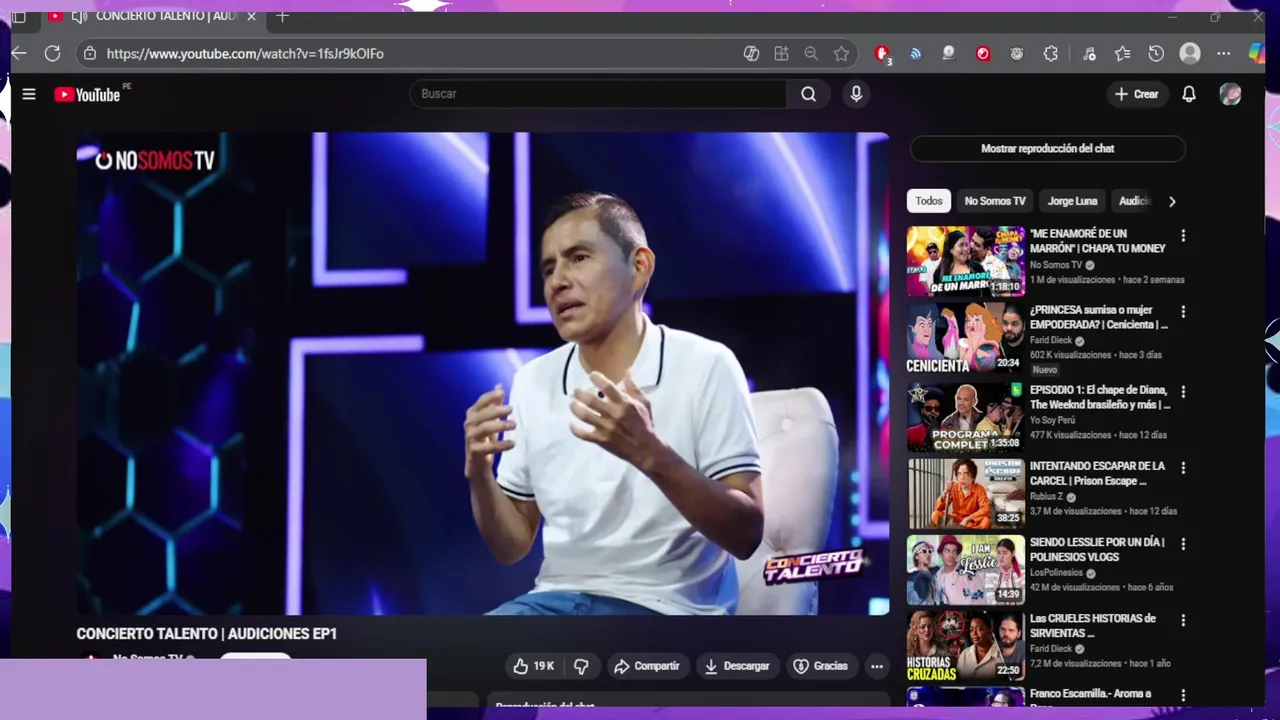
Task: Open the blue RSS-style extension icon
Action: coord(915,54)
